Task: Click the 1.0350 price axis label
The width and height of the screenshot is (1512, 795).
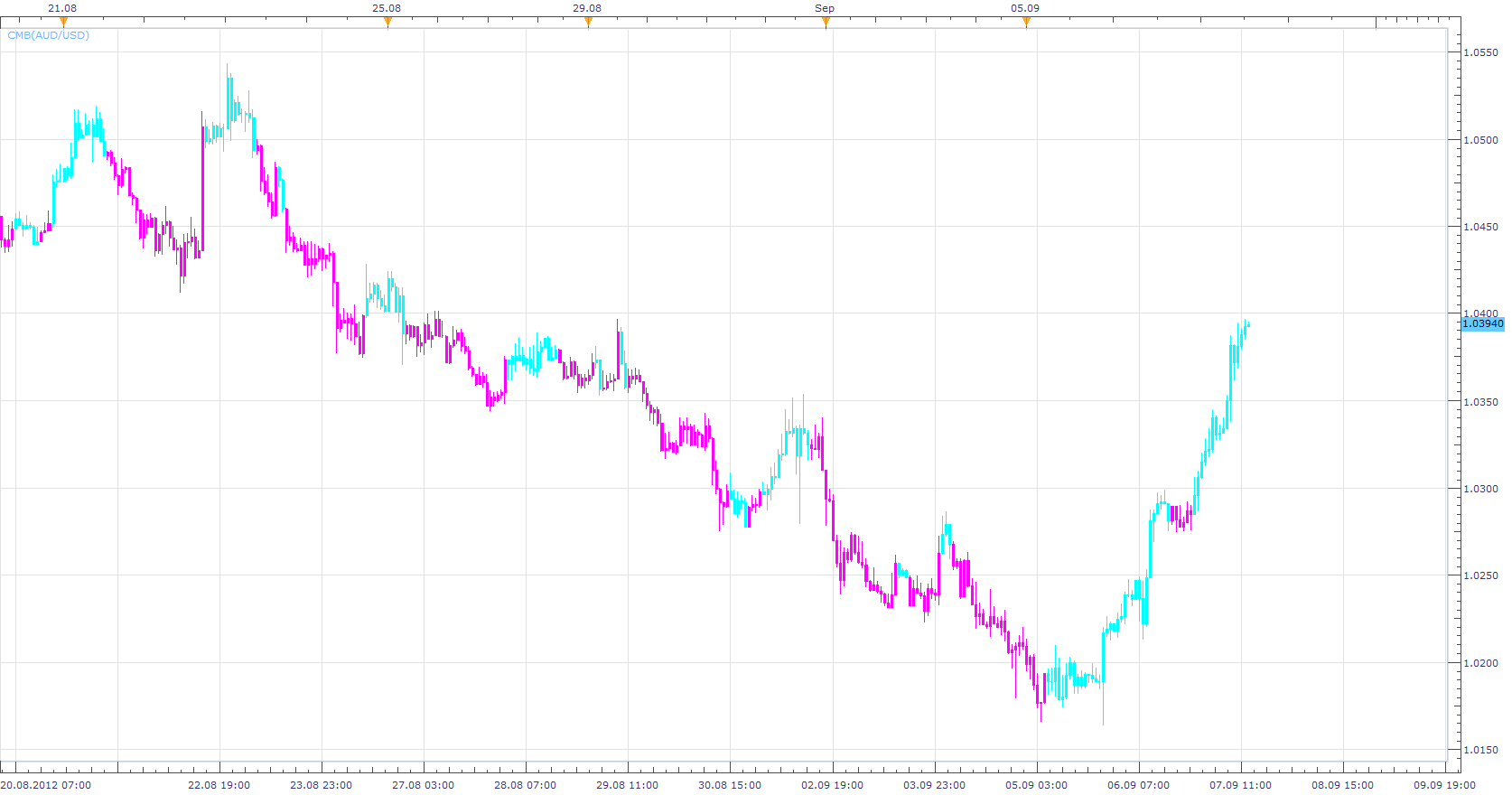Action: [x=1480, y=402]
